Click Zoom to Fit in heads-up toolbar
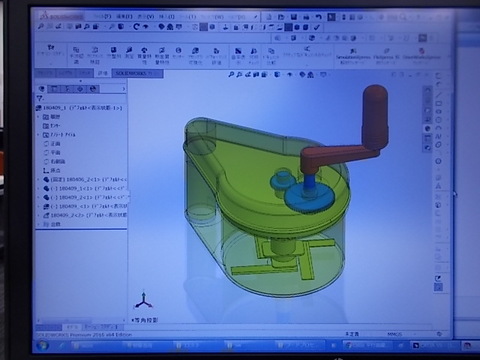This screenshot has height=360, width=480. (231, 75)
